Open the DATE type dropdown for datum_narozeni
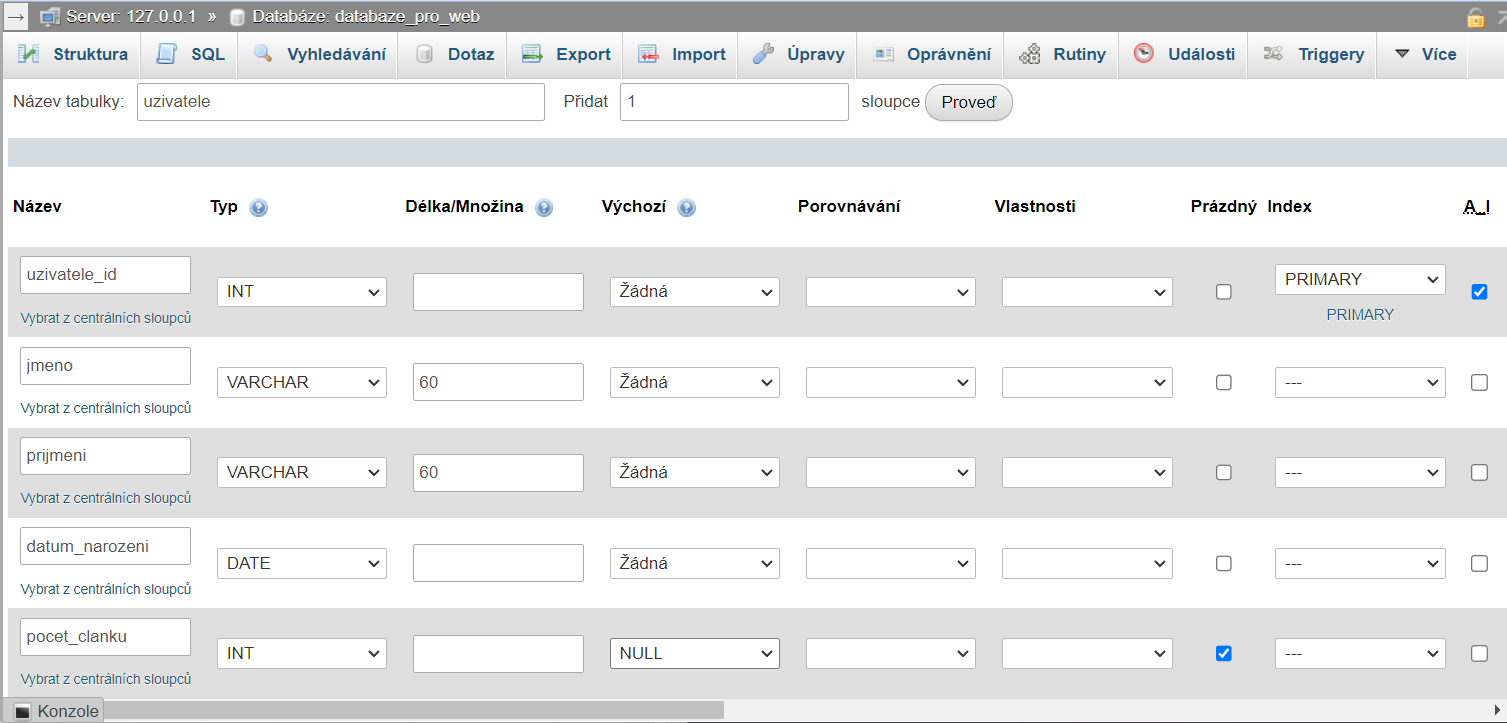1507x723 pixels. pos(302,563)
